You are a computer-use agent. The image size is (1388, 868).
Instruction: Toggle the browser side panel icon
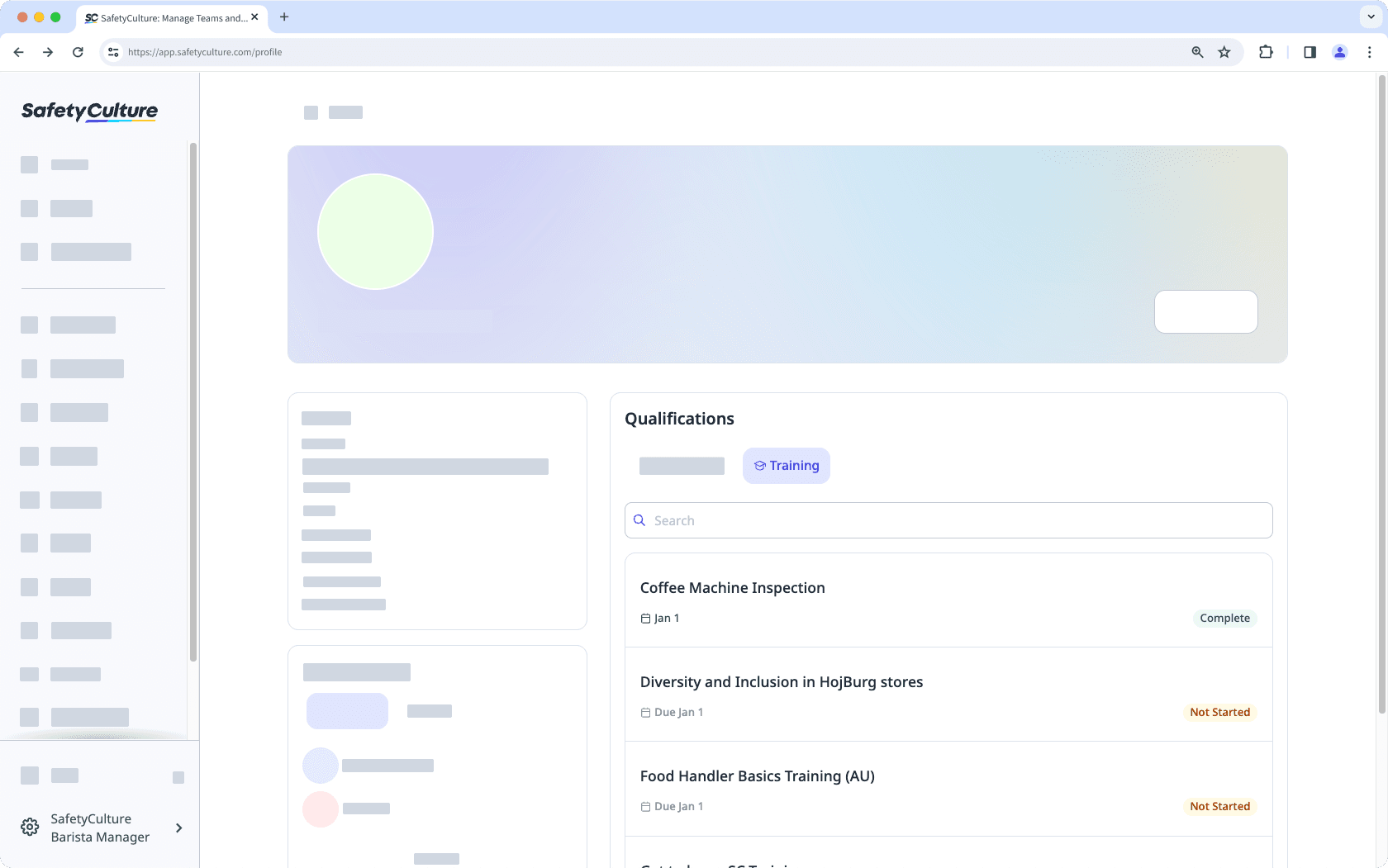(1310, 52)
